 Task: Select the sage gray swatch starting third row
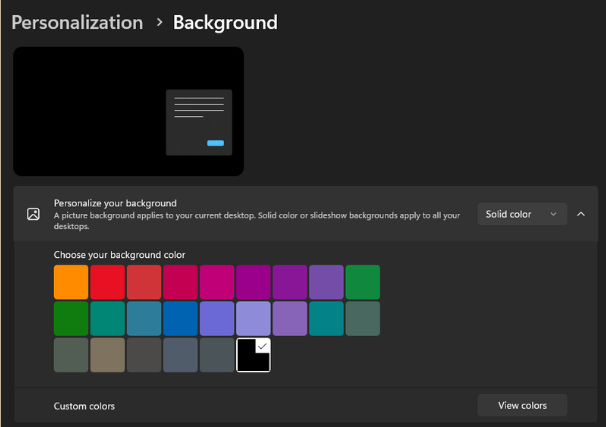coord(71,355)
